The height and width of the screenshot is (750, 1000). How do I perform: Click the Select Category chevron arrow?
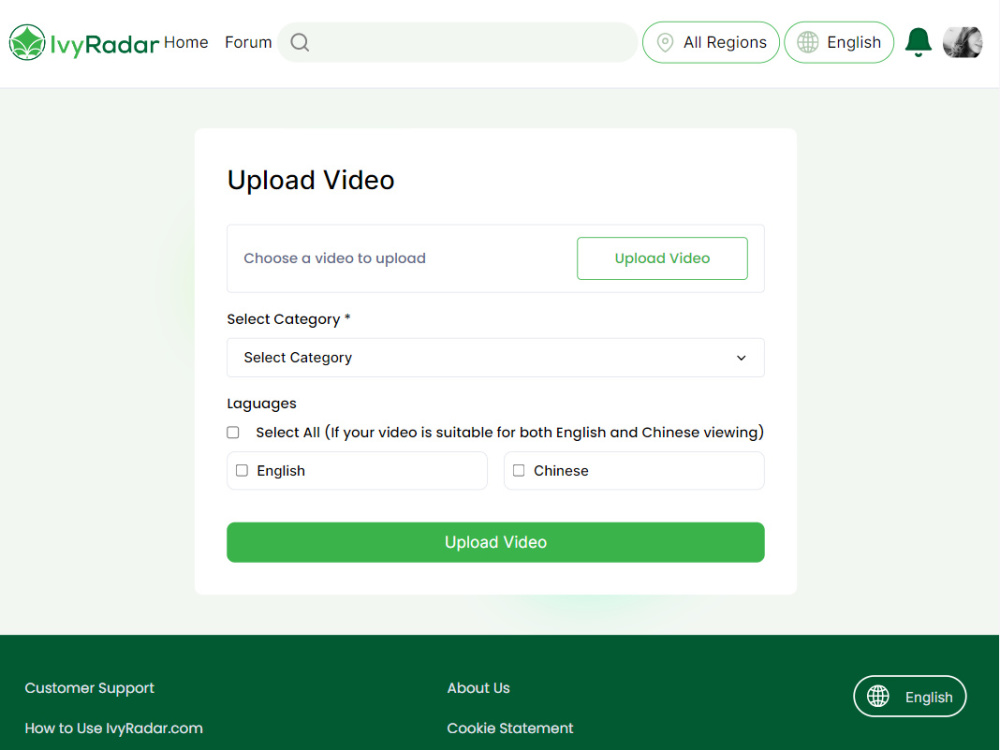point(741,358)
